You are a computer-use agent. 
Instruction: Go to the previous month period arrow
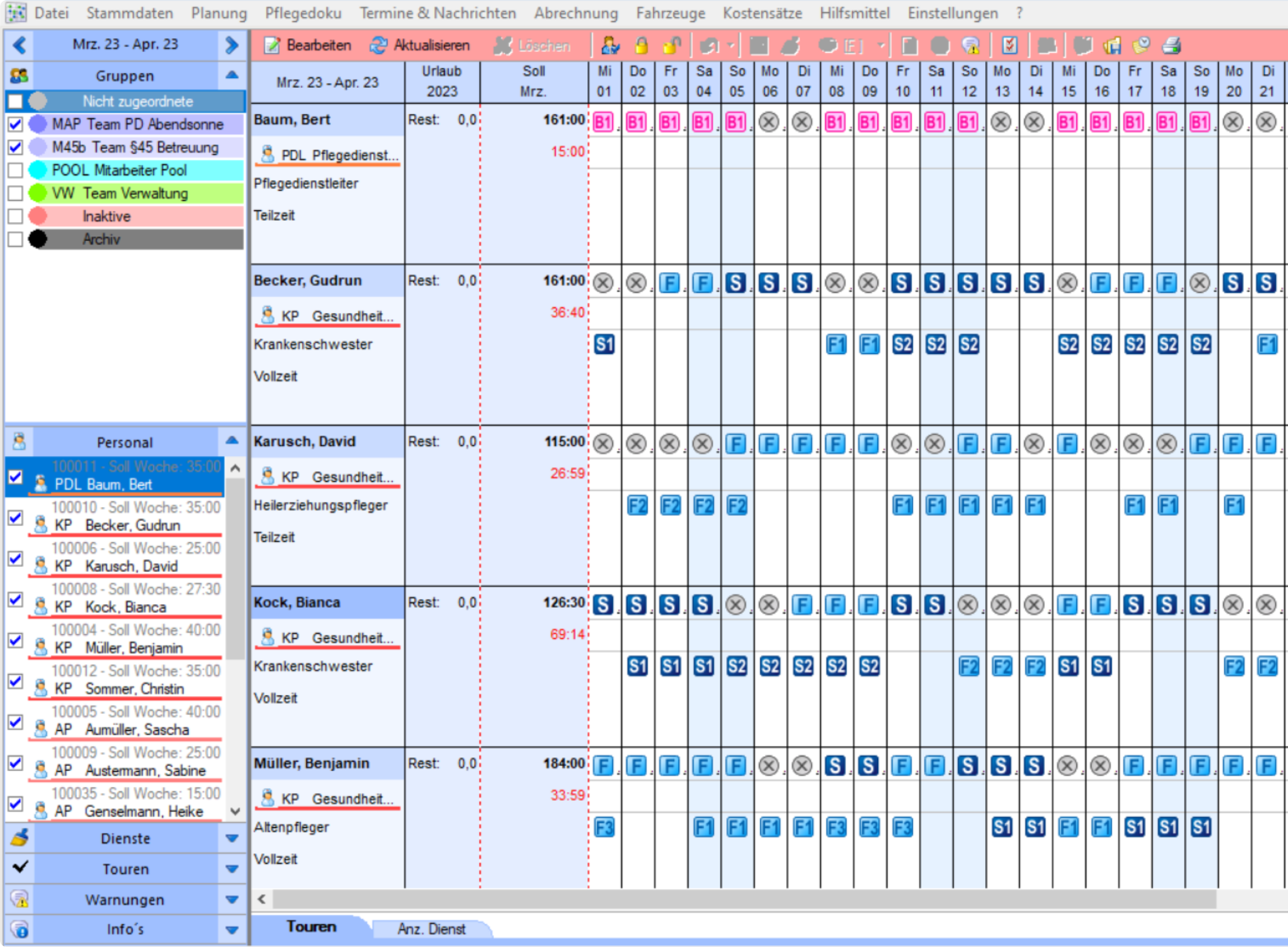click(x=20, y=45)
